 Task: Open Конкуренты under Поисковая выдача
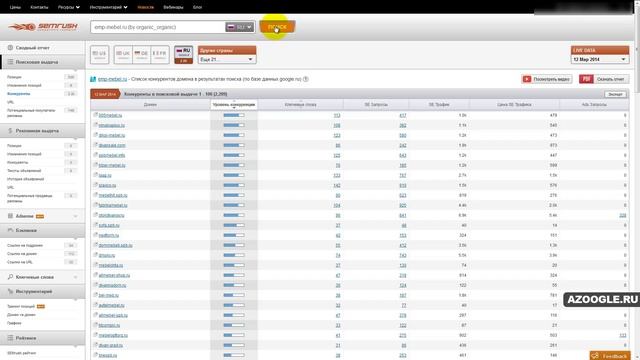coord(19,93)
